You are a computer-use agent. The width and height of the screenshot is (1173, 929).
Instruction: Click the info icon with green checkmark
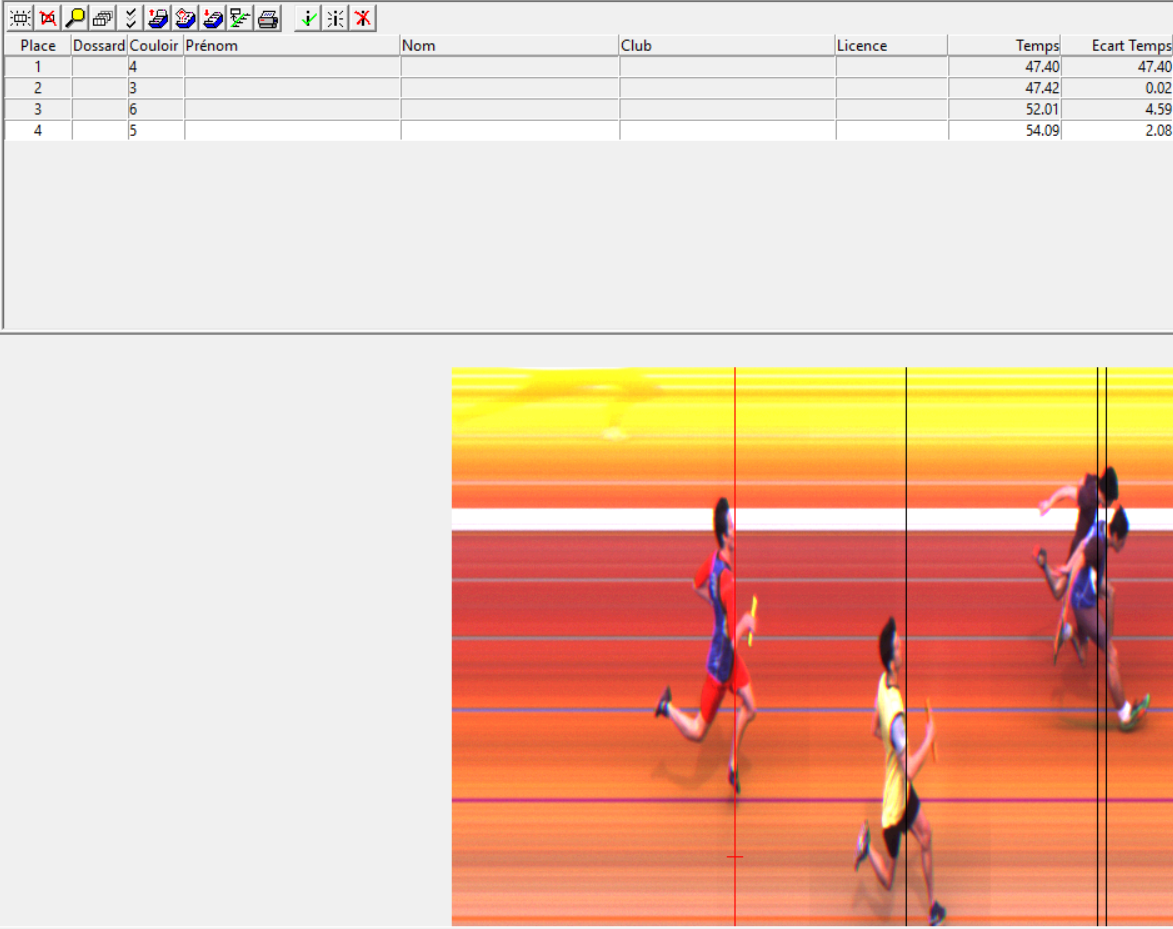pos(307,18)
